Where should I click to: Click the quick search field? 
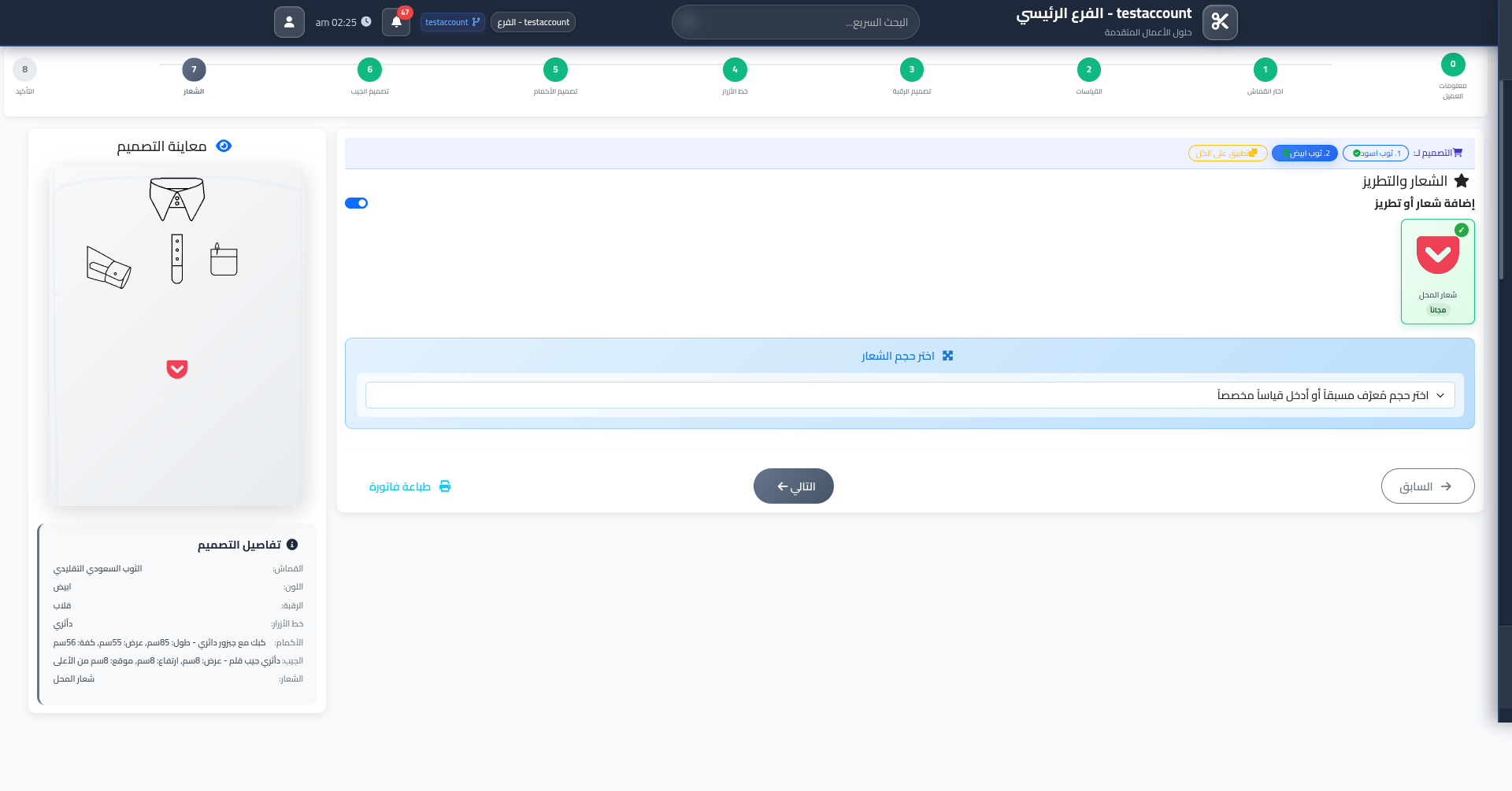click(795, 22)
